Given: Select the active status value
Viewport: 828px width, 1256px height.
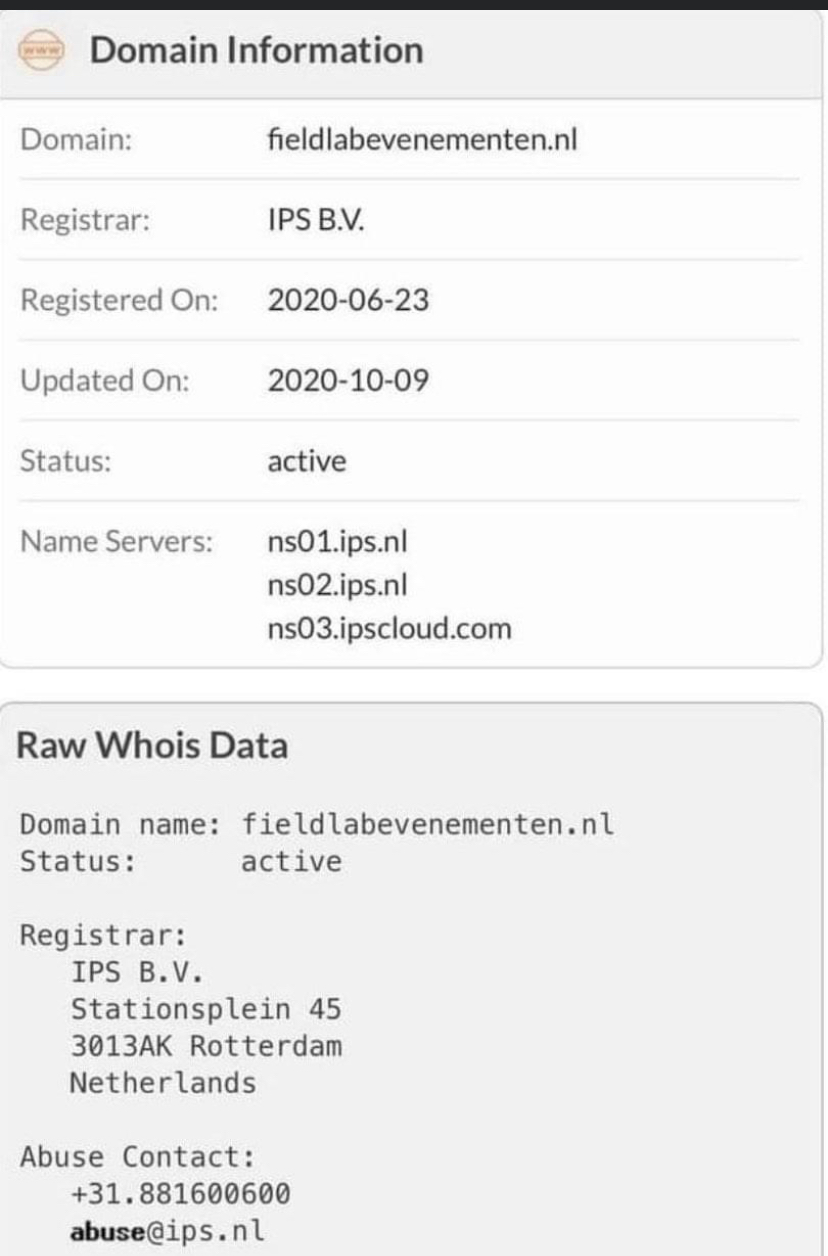Looking at the screenshot, I should 307,461.
